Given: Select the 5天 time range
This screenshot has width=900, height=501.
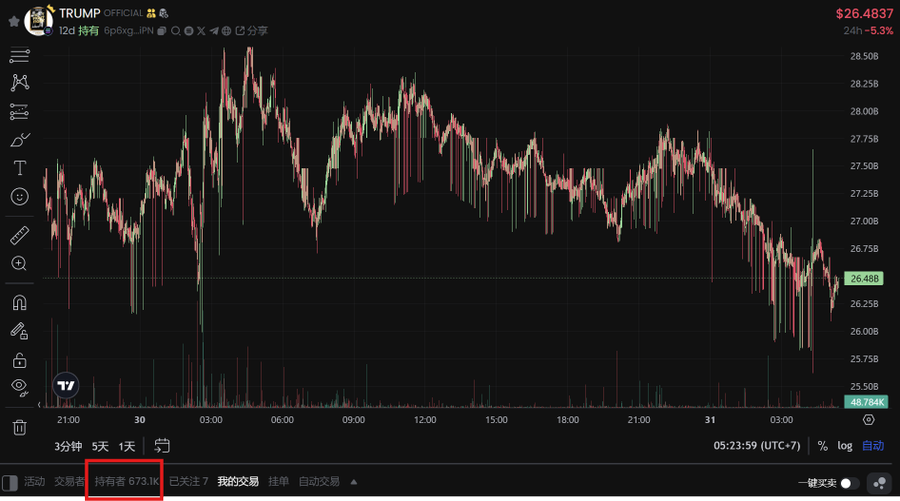Looking at the screenshot, I should coord(100,446).
